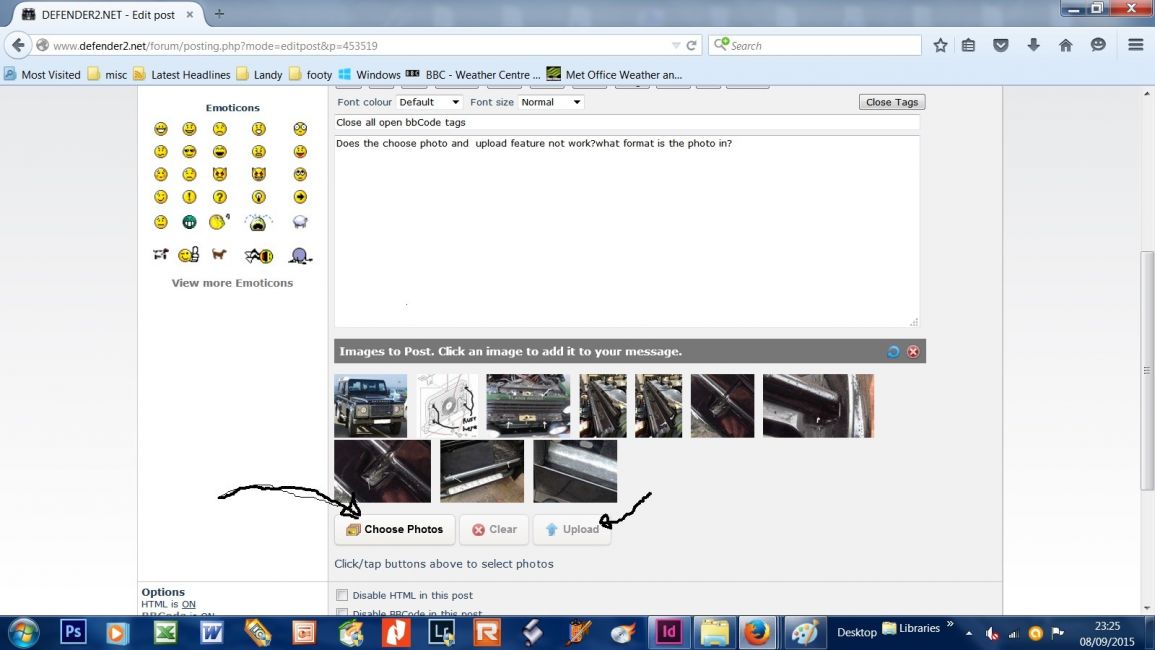Insert the arrow emoticon
The image size is (1155, 650).
click(x=300, y=197)
